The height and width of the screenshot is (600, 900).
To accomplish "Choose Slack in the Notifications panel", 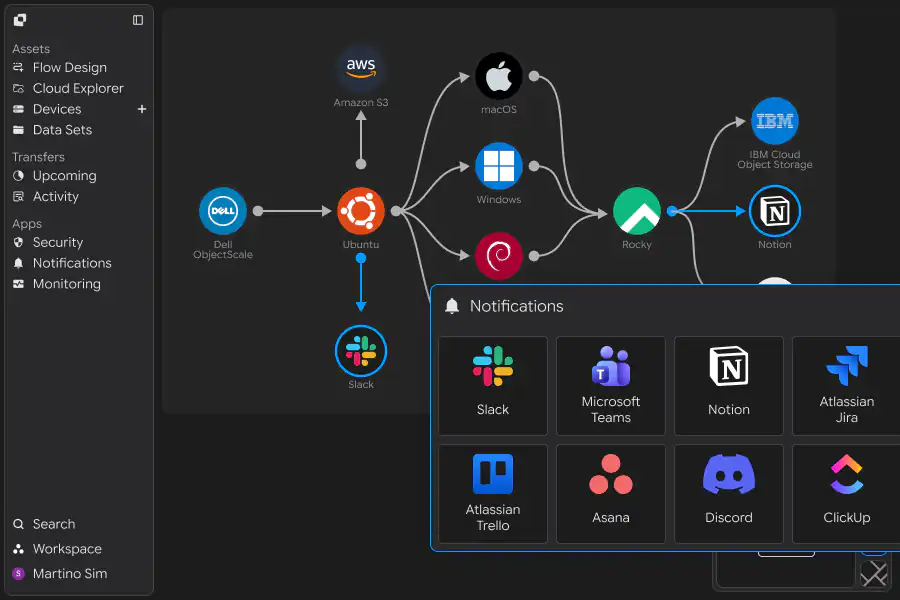I will pyautogui.click(x=492, y=386).
